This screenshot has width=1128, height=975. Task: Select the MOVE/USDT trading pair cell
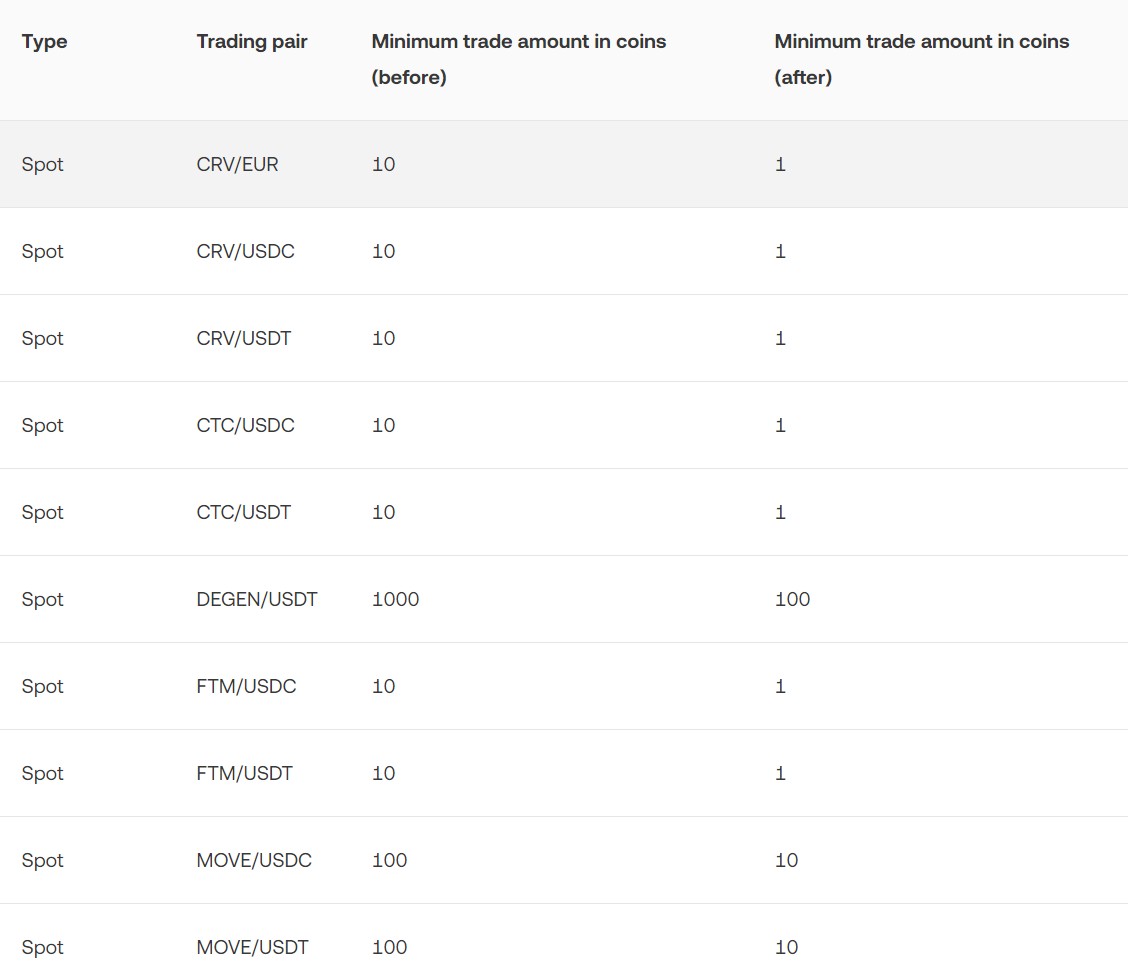pos(253,948)
